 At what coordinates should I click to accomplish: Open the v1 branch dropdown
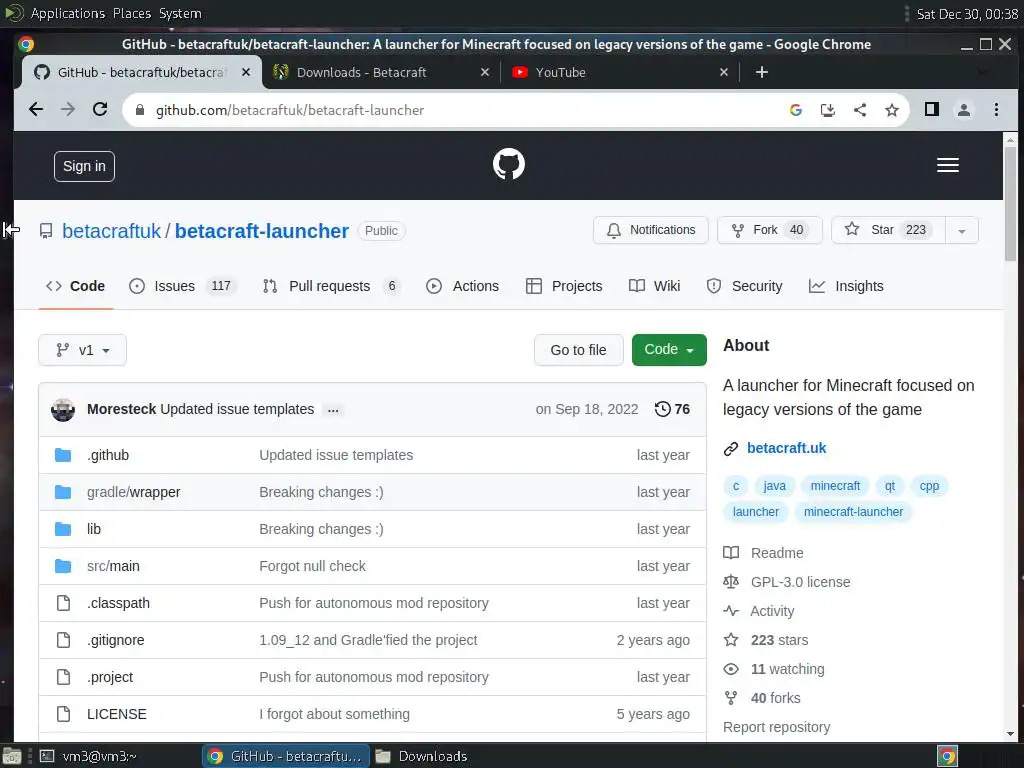coord(82,350)
